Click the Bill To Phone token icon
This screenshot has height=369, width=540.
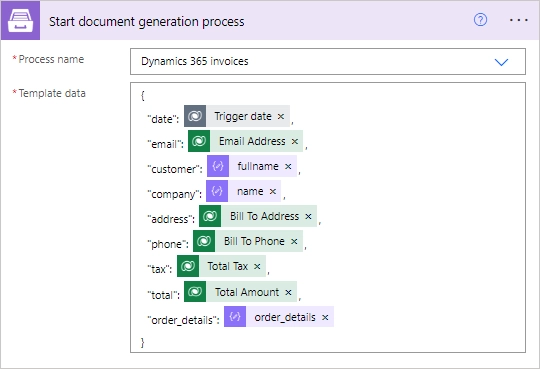(x=204, y=241)
